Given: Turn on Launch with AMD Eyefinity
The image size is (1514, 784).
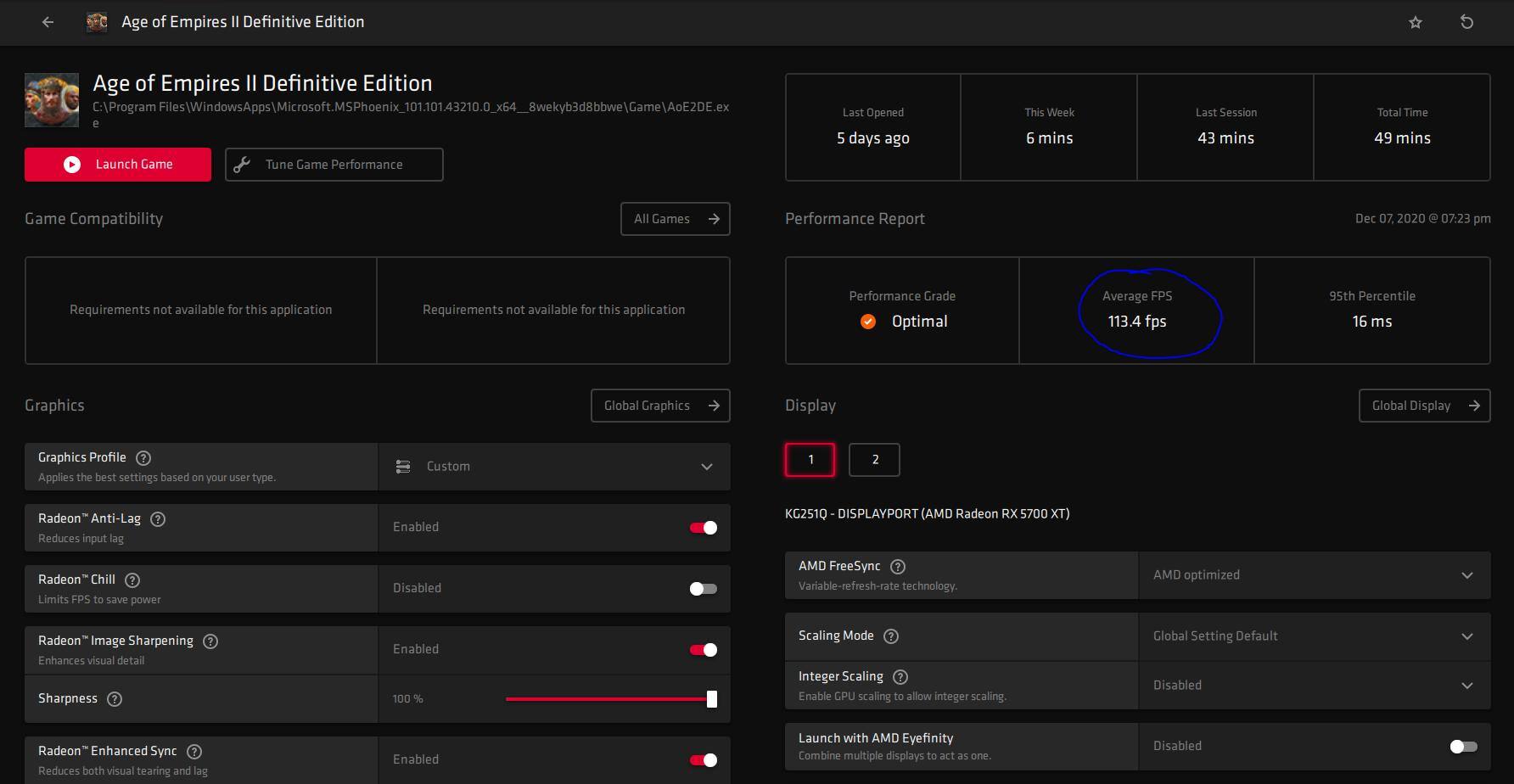Looking at the screenshot, I should (x=1463, y=747).
